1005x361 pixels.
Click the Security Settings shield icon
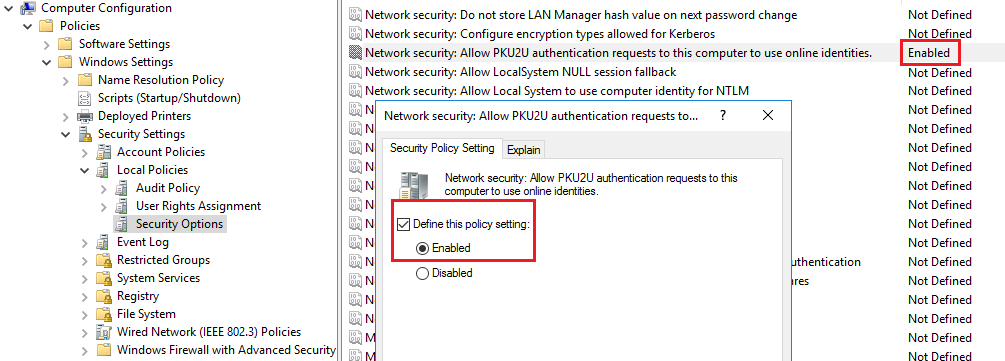(x=84, y=134)
